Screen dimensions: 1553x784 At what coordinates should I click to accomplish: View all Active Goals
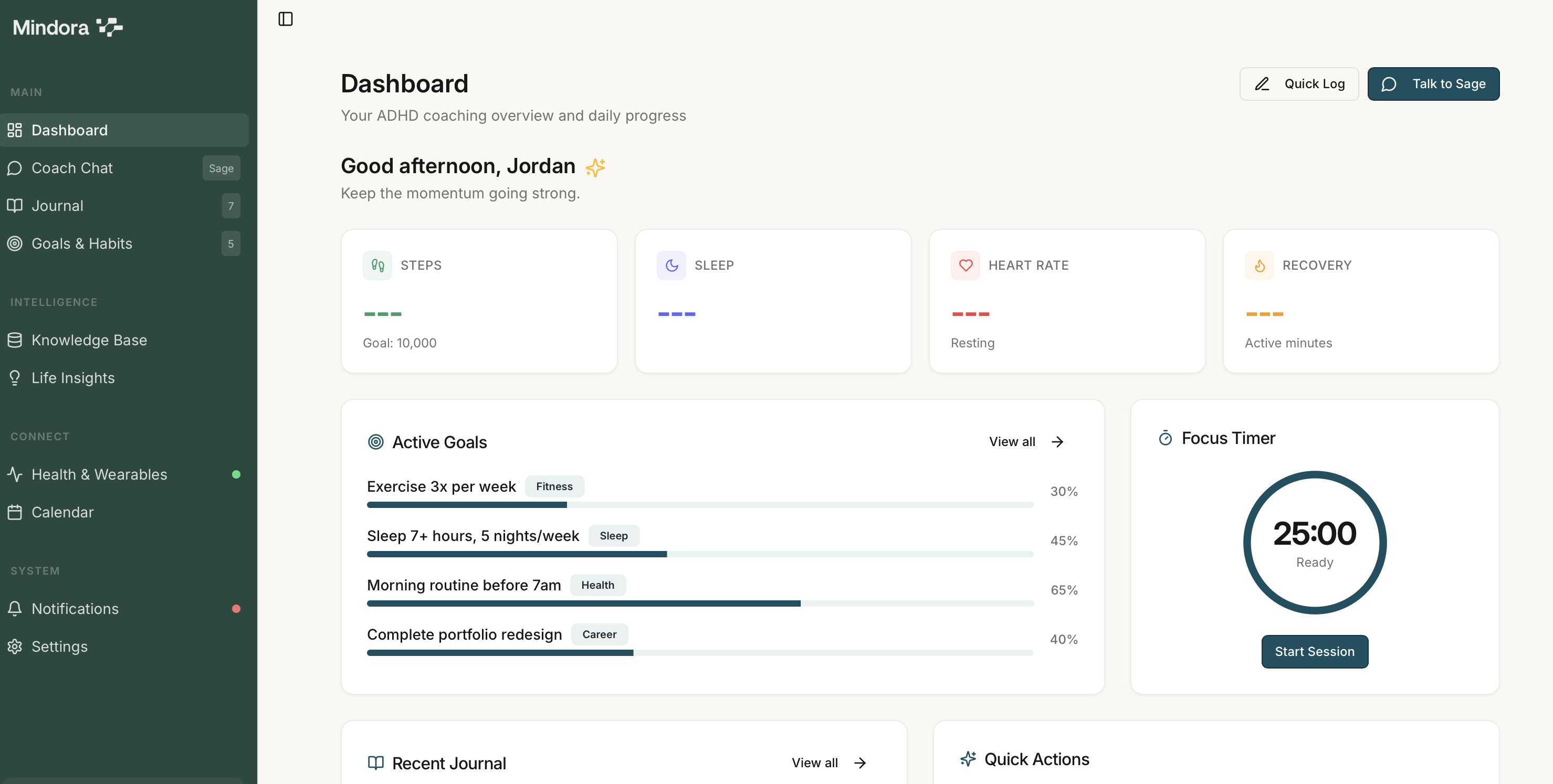[x=1026, y=442]
